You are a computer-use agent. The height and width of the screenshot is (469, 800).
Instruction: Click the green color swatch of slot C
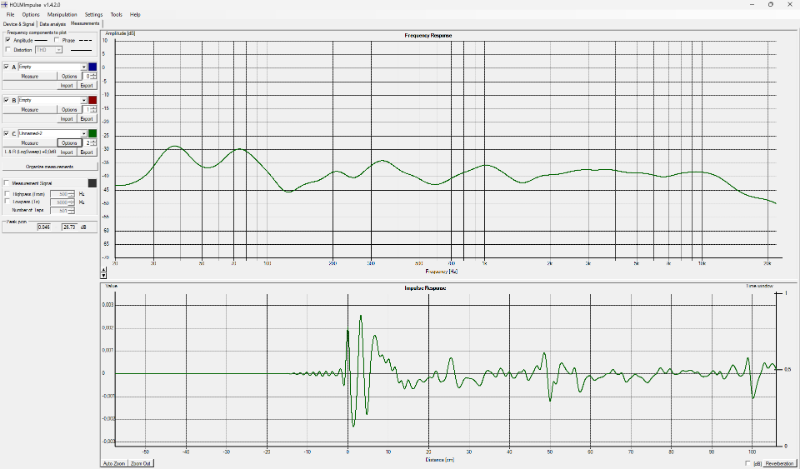pos(92,133)
